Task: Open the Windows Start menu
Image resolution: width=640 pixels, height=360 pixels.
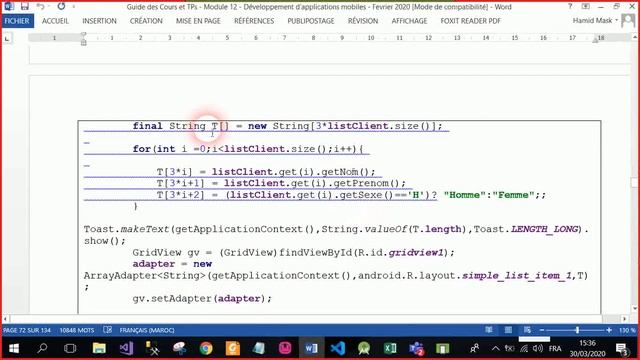Action: tap(14, 348)
